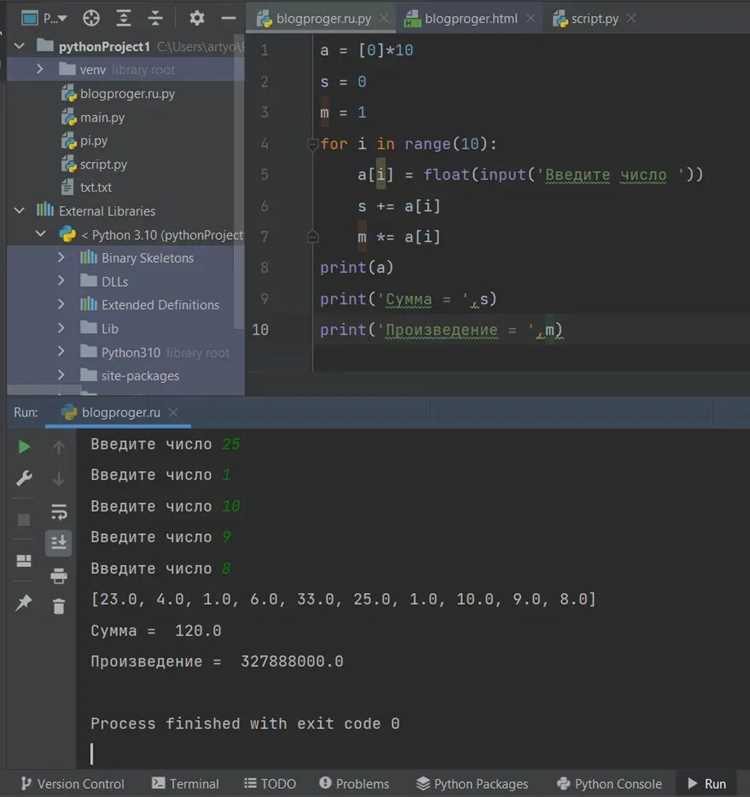Open the Python Console tool window
This screenshot has width=750, height=797.
coord(609,784)
